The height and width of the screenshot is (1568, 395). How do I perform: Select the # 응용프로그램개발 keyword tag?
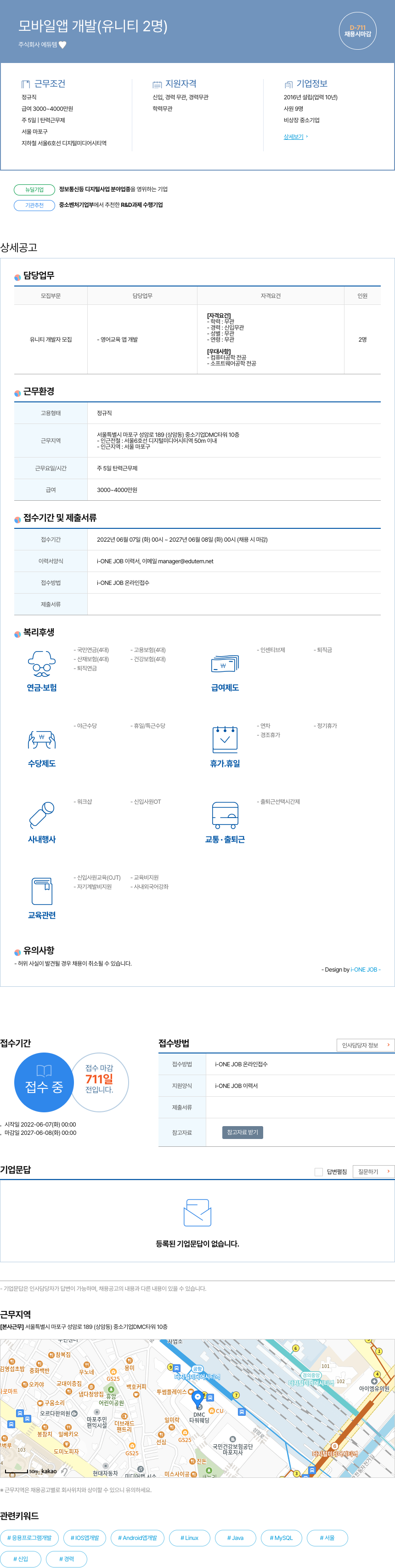(x=30, y=1538)
